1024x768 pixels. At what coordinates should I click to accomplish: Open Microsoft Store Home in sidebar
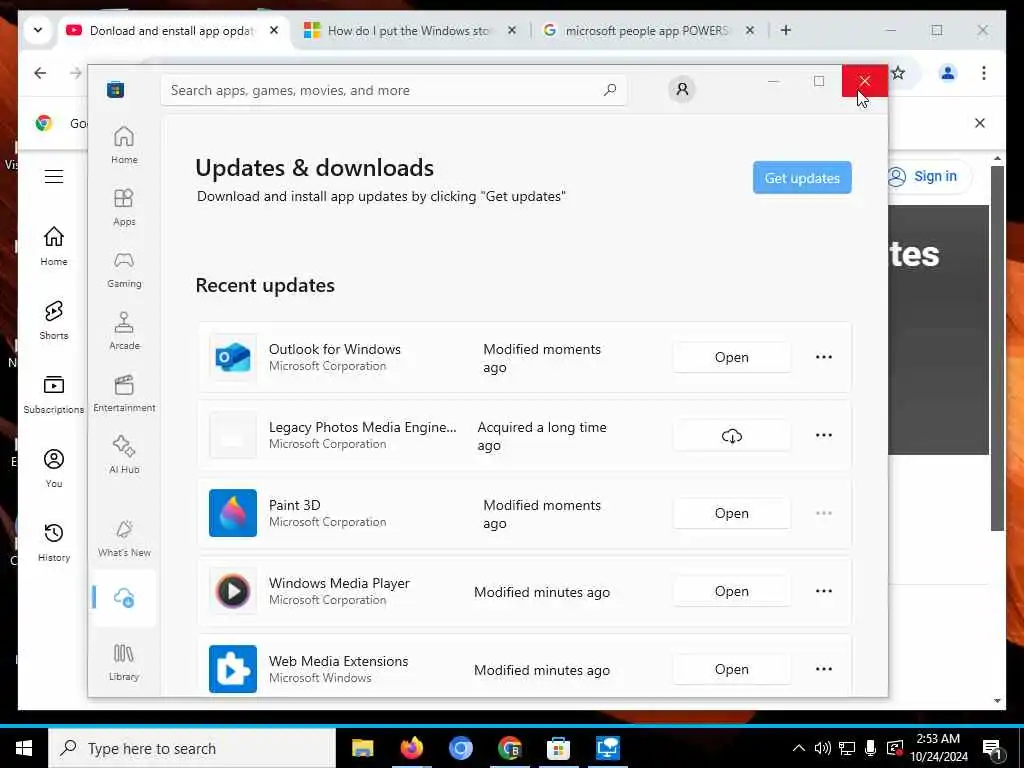[124, 145]
